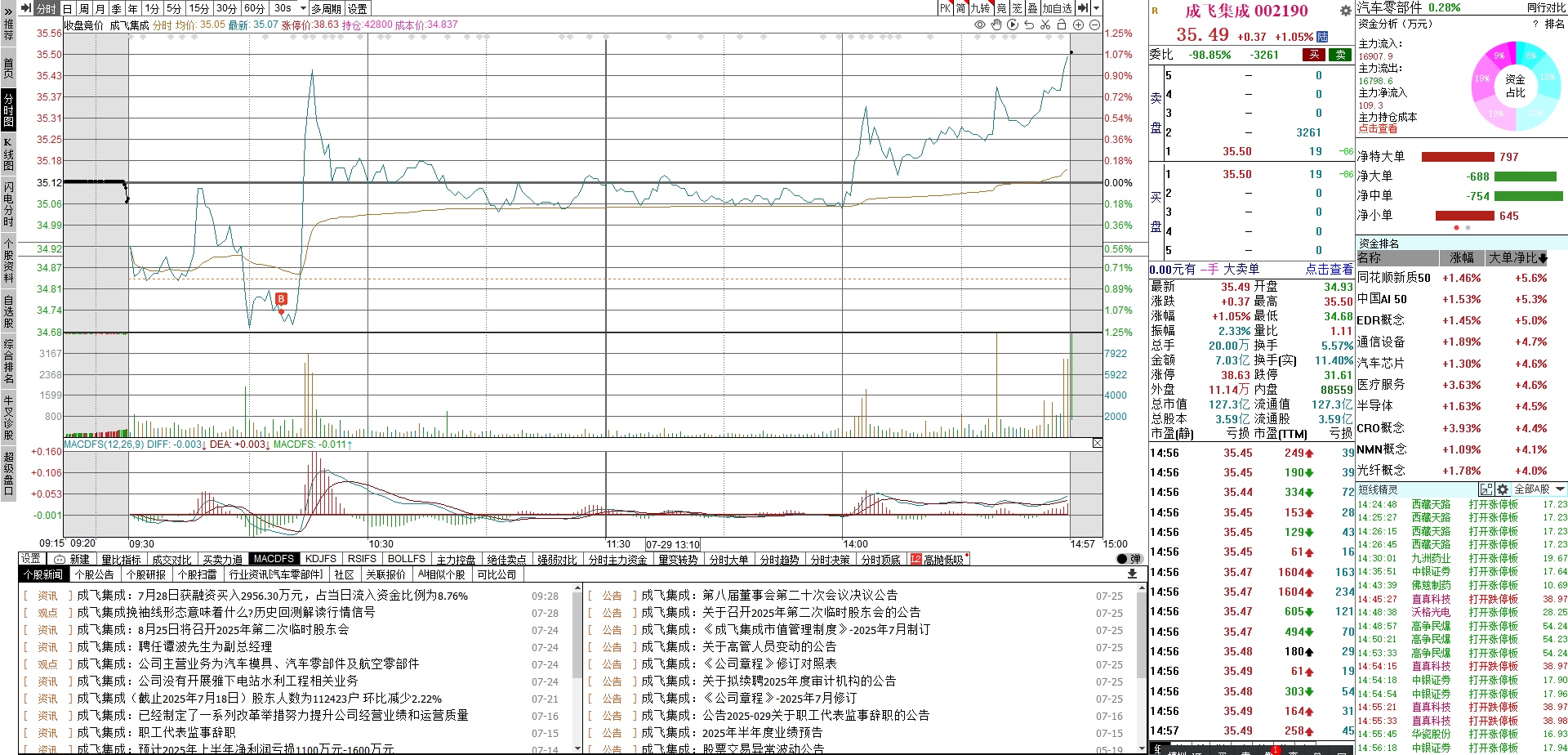Click the red B buy marker on the chart
This screenshot has width=1568, height=755.
click(281, 299)
